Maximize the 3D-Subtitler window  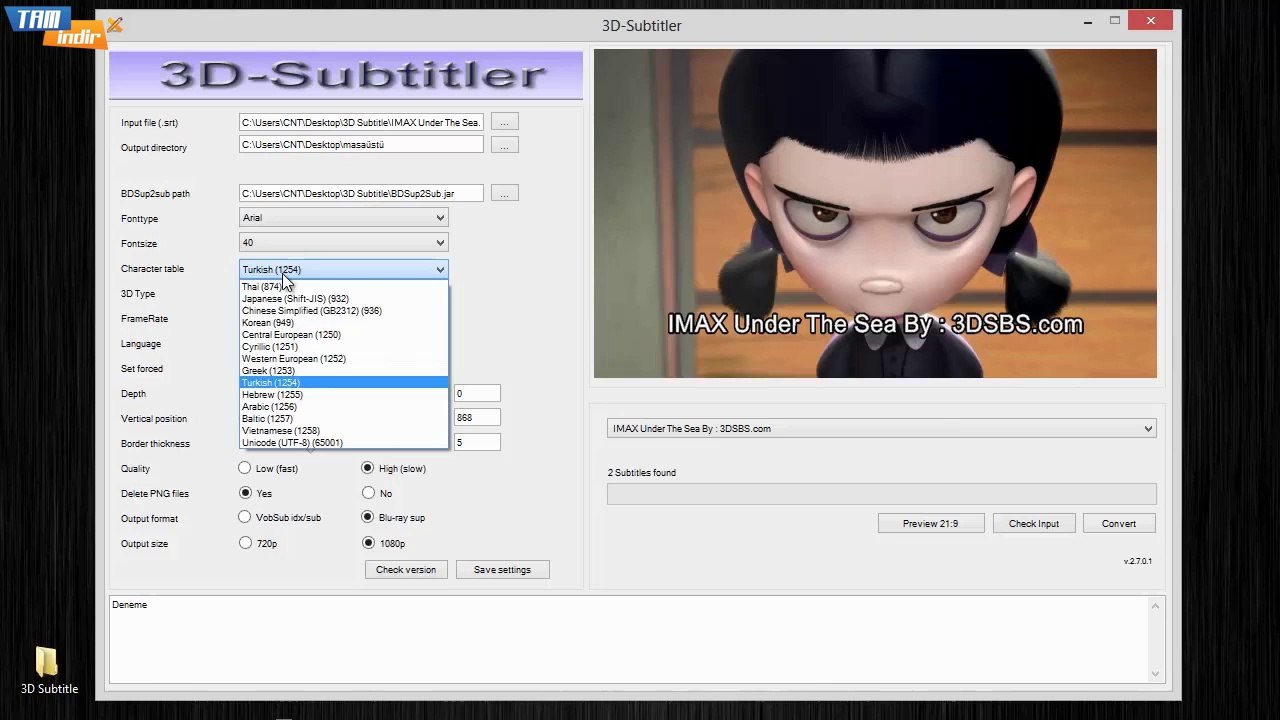(x=1115, y=21)
